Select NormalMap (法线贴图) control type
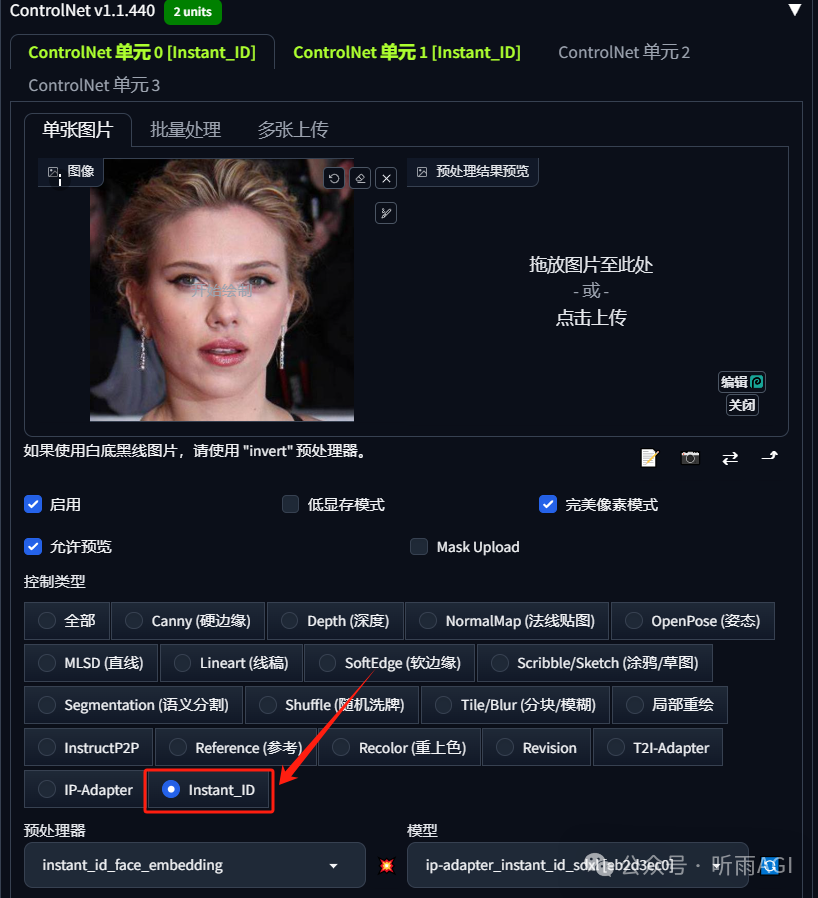Viewport: 818px width, 898px height. click(x=507, y=621)
